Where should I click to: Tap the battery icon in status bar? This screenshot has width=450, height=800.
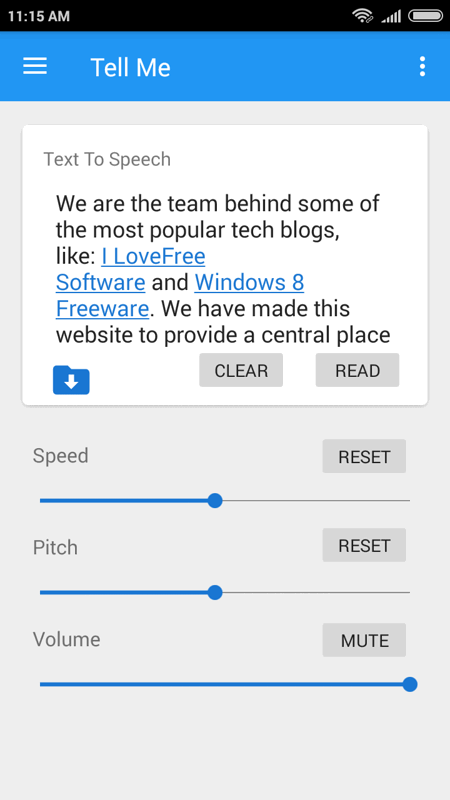point(426,16)
